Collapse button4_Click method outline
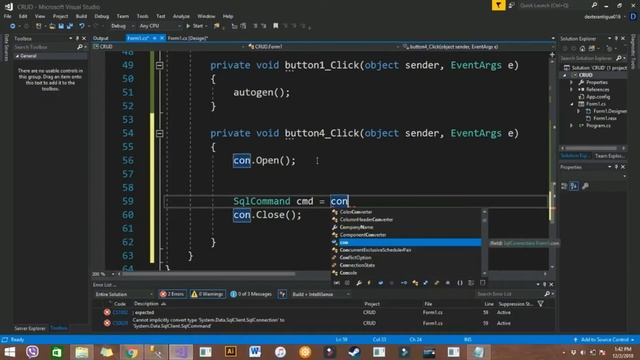Screen dimensions: 640x360 tap(160, 133)
